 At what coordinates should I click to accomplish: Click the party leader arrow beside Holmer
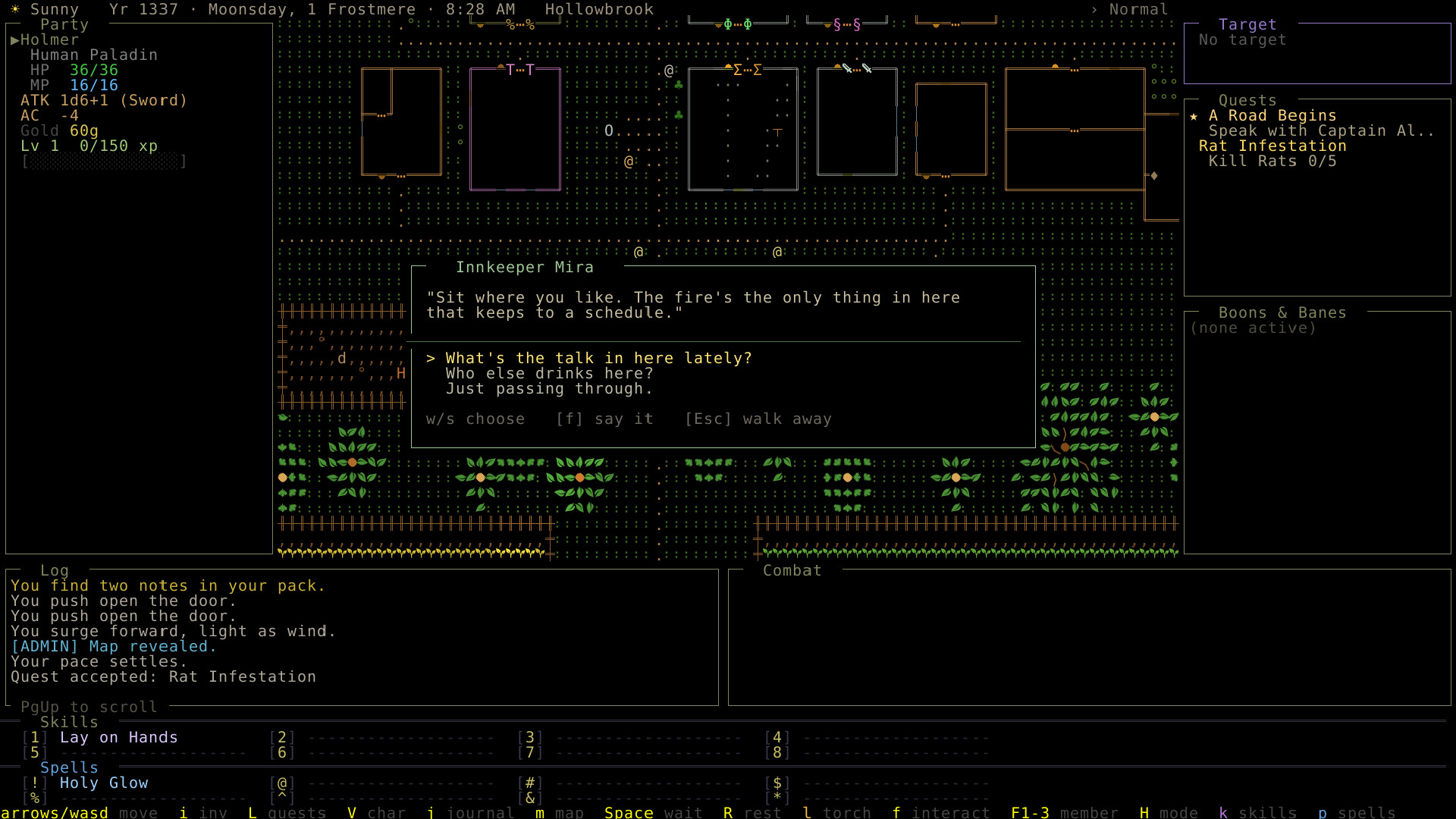[x=14, y=39]
